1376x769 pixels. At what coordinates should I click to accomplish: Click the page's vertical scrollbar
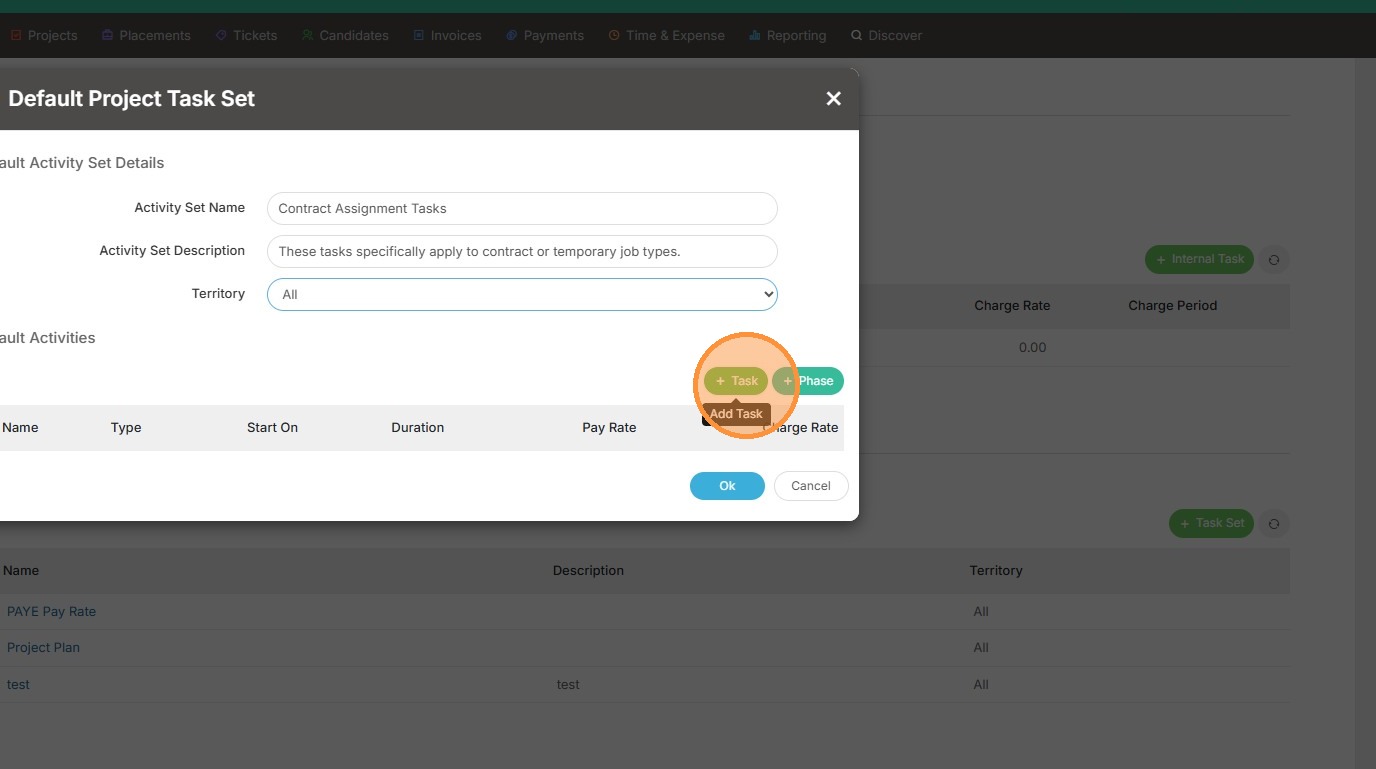pyautogui.click(x=1365, y=413)
